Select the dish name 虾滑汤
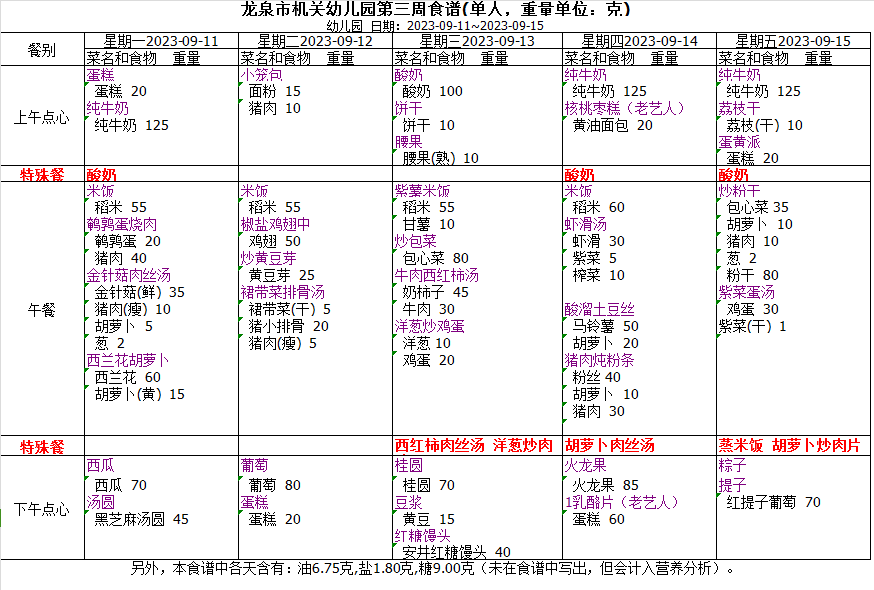Screen dimensions: 874x590 click(585, 224)
